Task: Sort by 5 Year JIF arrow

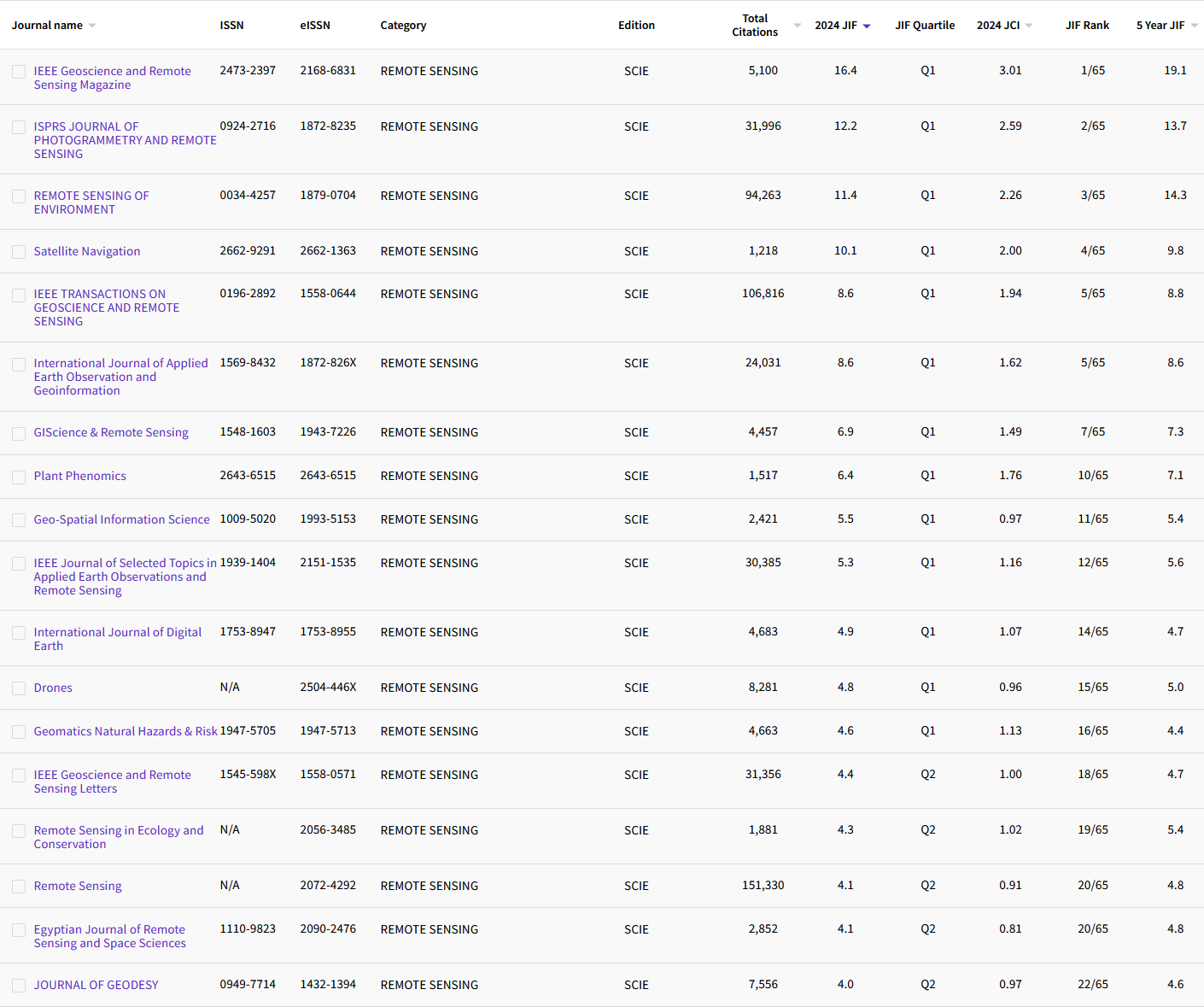Action: 1194,26
